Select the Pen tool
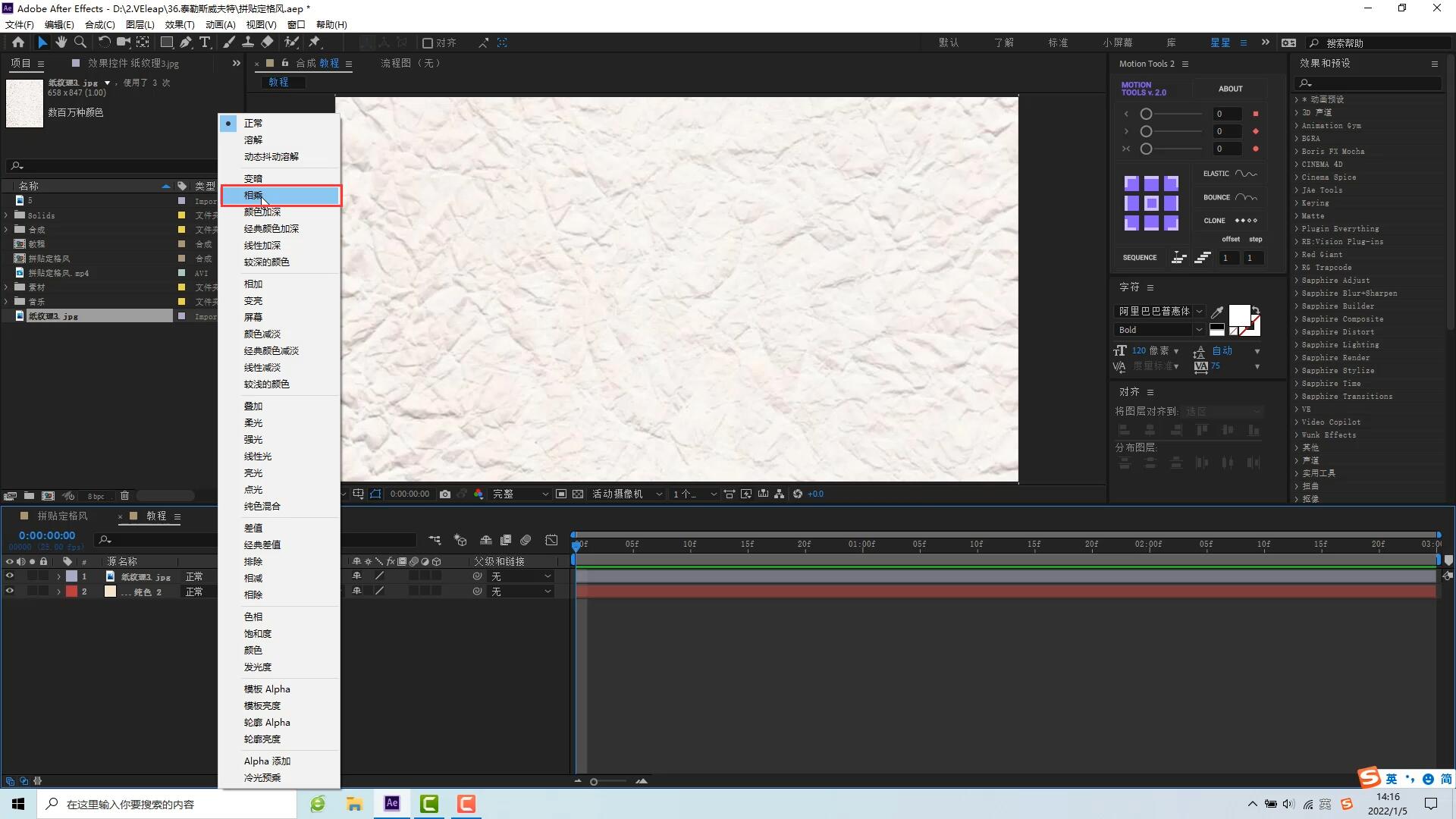1456x819 pixels. click(186, 42)
